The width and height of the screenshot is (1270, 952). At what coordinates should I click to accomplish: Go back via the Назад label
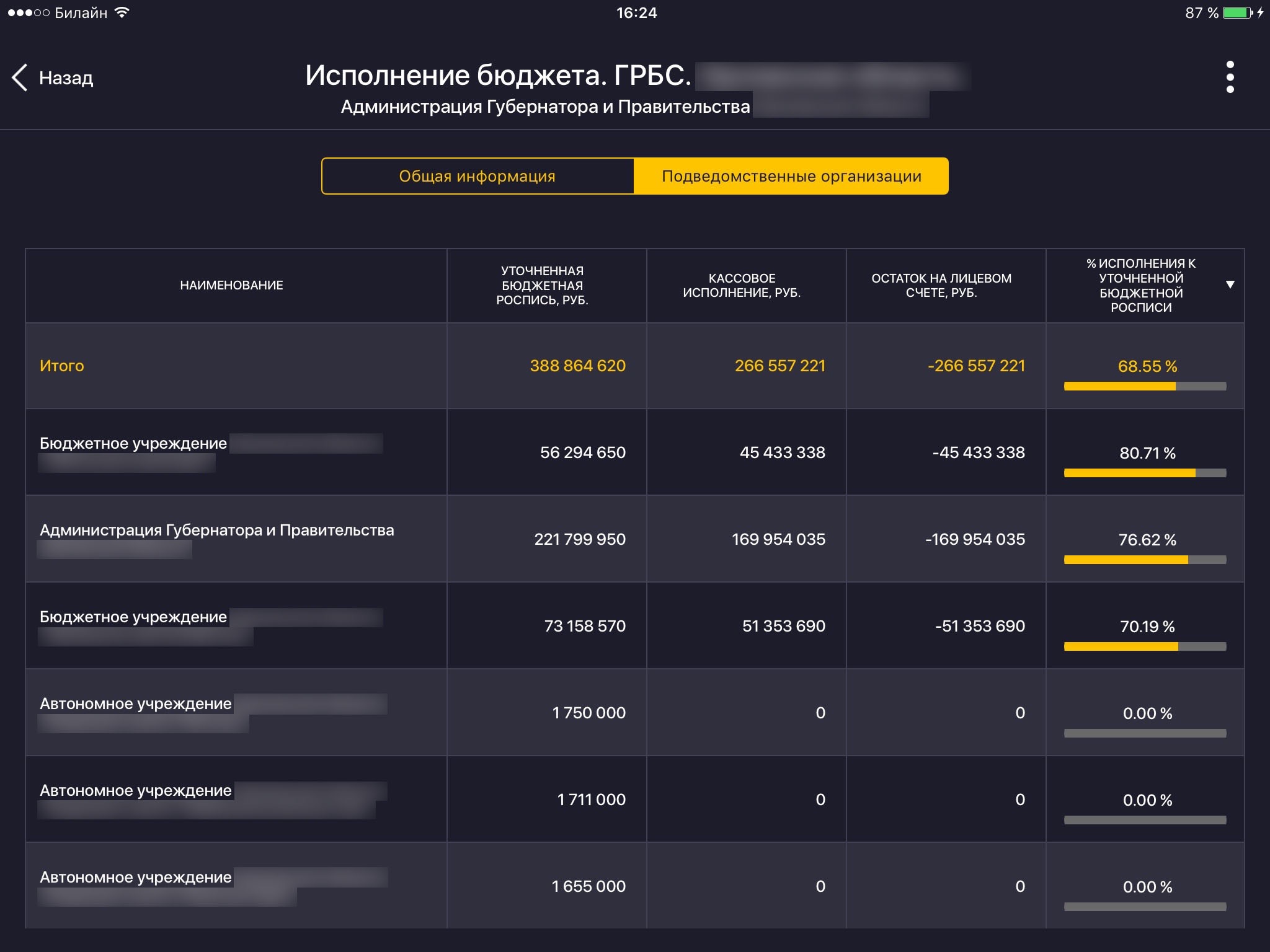(x=66, y=77)
